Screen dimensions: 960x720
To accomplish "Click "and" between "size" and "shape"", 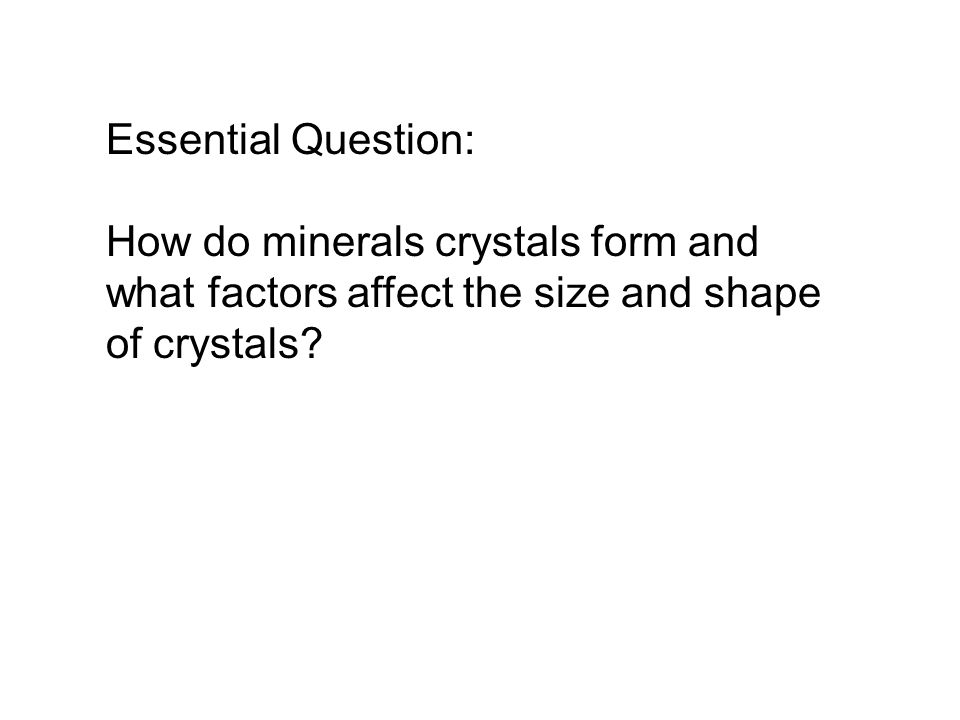I will pyautogui.click(x=656, y=293).
